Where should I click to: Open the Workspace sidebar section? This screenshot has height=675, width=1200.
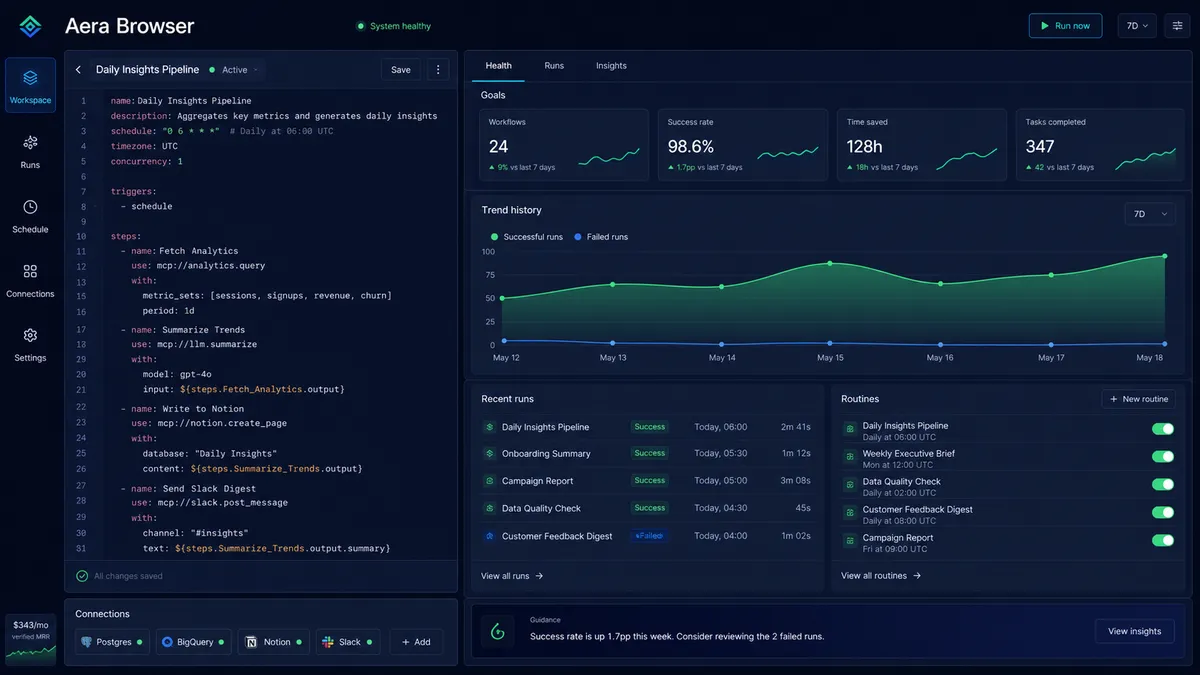tap(30, 86)
